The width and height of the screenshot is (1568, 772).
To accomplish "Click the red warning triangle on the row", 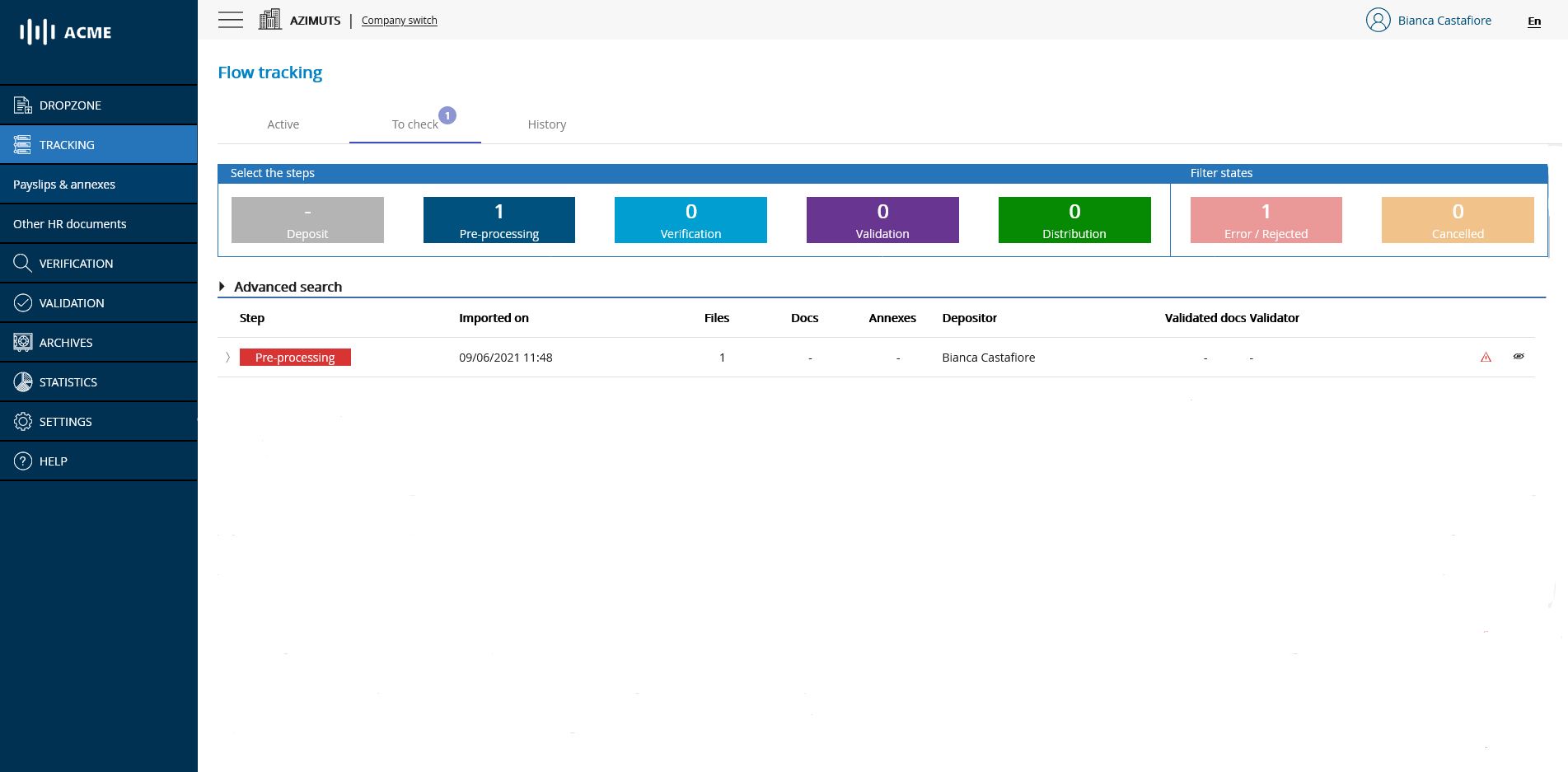I will tap(1486, 357).
